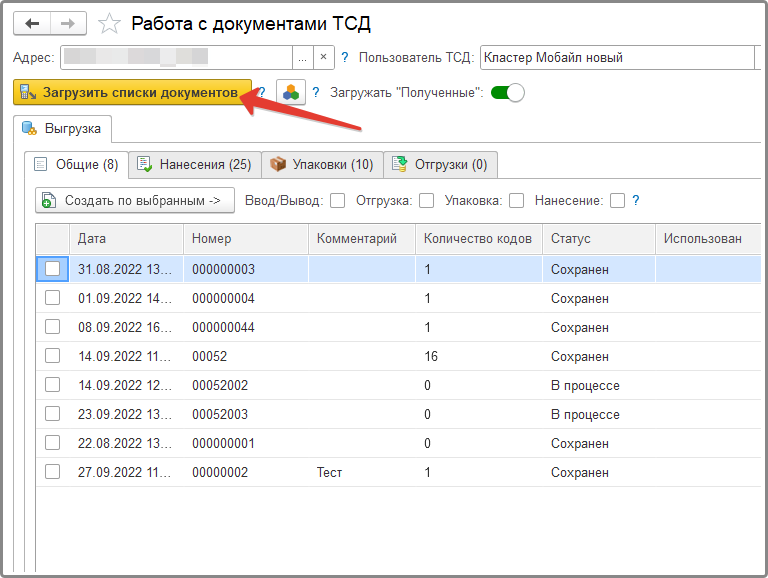Toggle the Загружать "Полученные" switch
Screen dimensions: 768x578
click(507, 93)
